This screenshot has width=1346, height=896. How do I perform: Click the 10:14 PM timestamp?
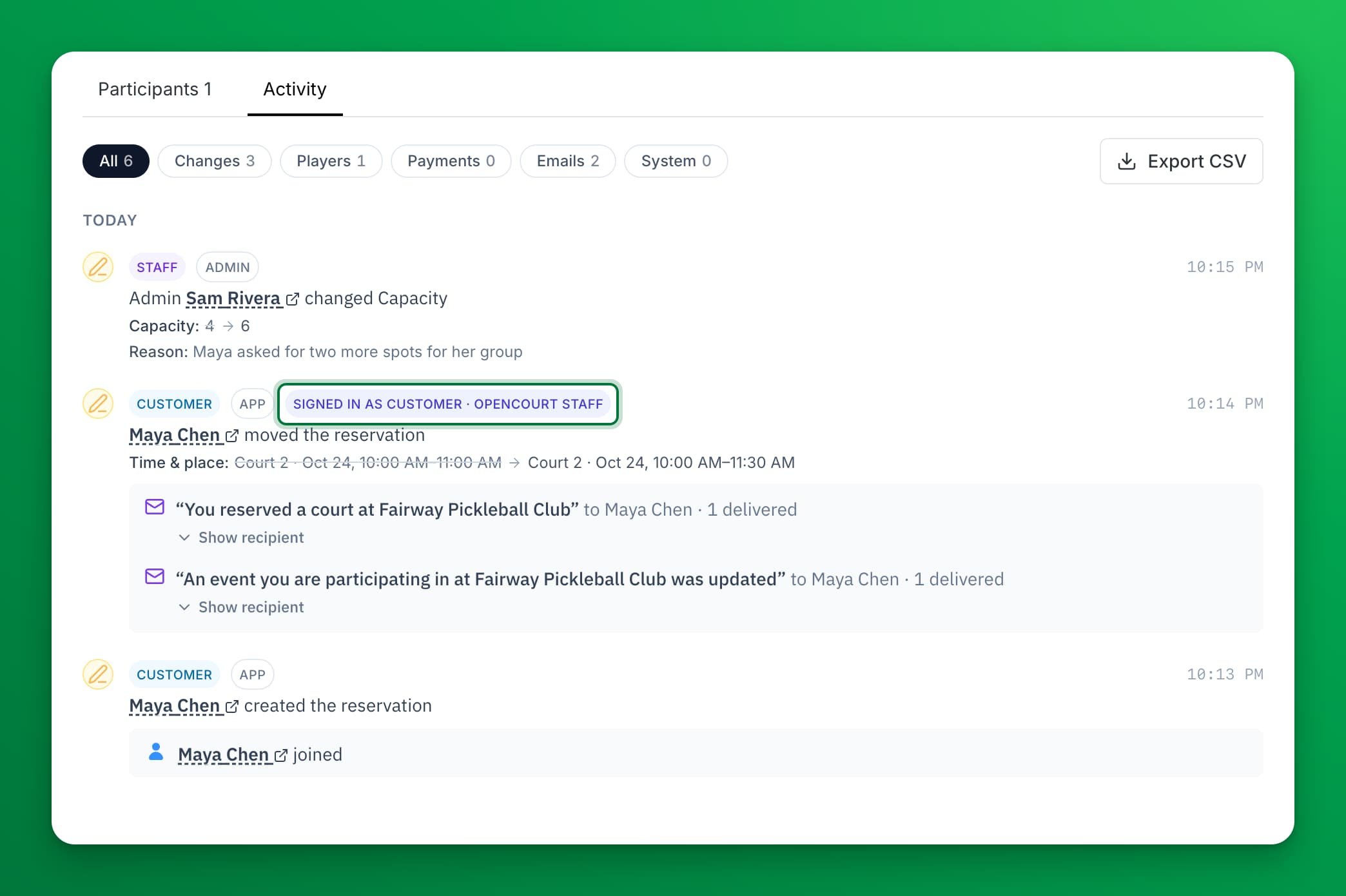tap(1225, 404)
